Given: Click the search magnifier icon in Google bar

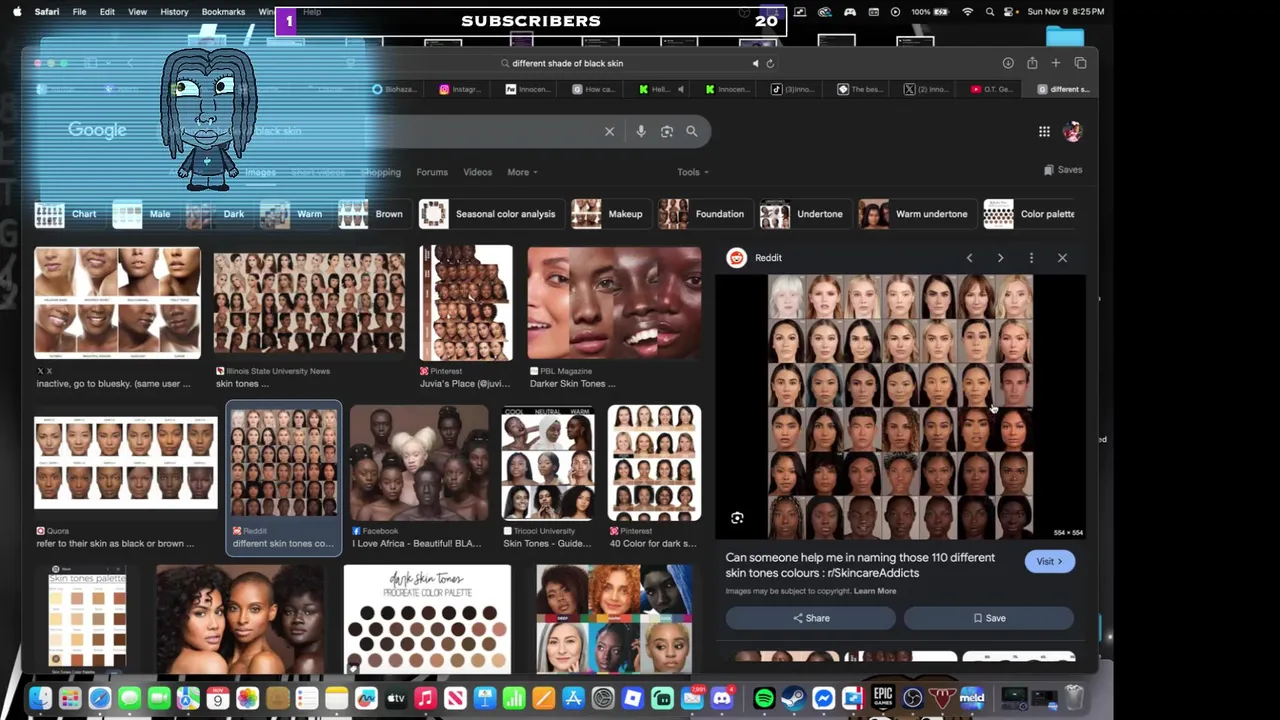Looking at the screenshot, I should 691,131.
